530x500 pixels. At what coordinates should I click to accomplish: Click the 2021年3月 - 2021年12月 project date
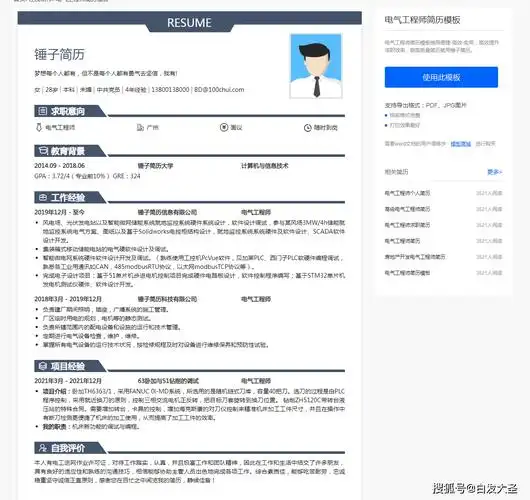(x=68, y=381)
